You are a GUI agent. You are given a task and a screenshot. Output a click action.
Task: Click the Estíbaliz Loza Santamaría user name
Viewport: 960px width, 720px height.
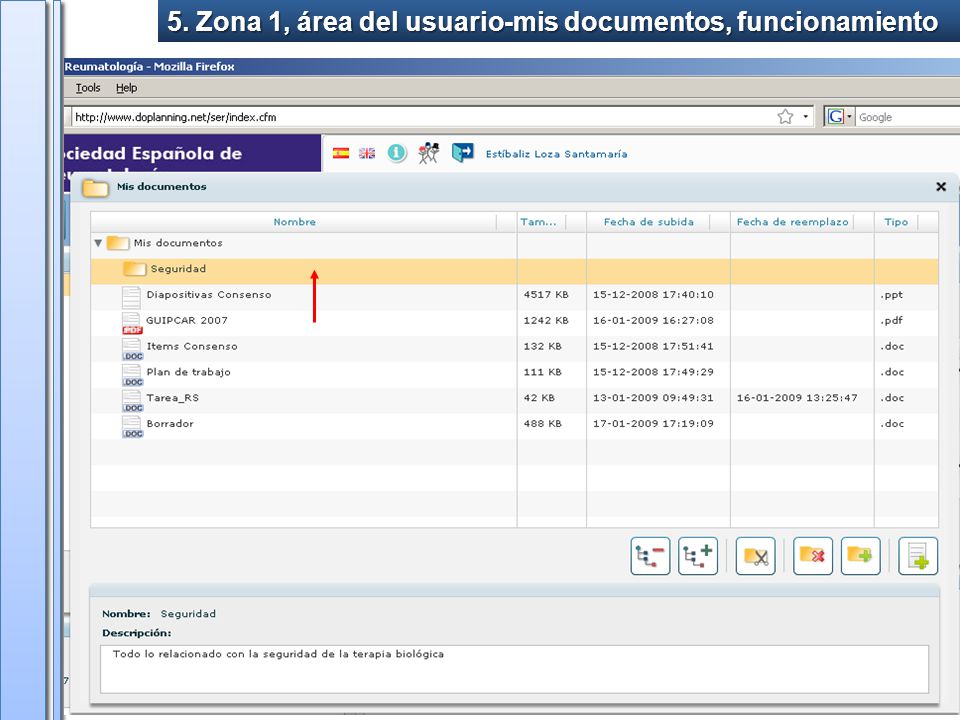[557, 154]
